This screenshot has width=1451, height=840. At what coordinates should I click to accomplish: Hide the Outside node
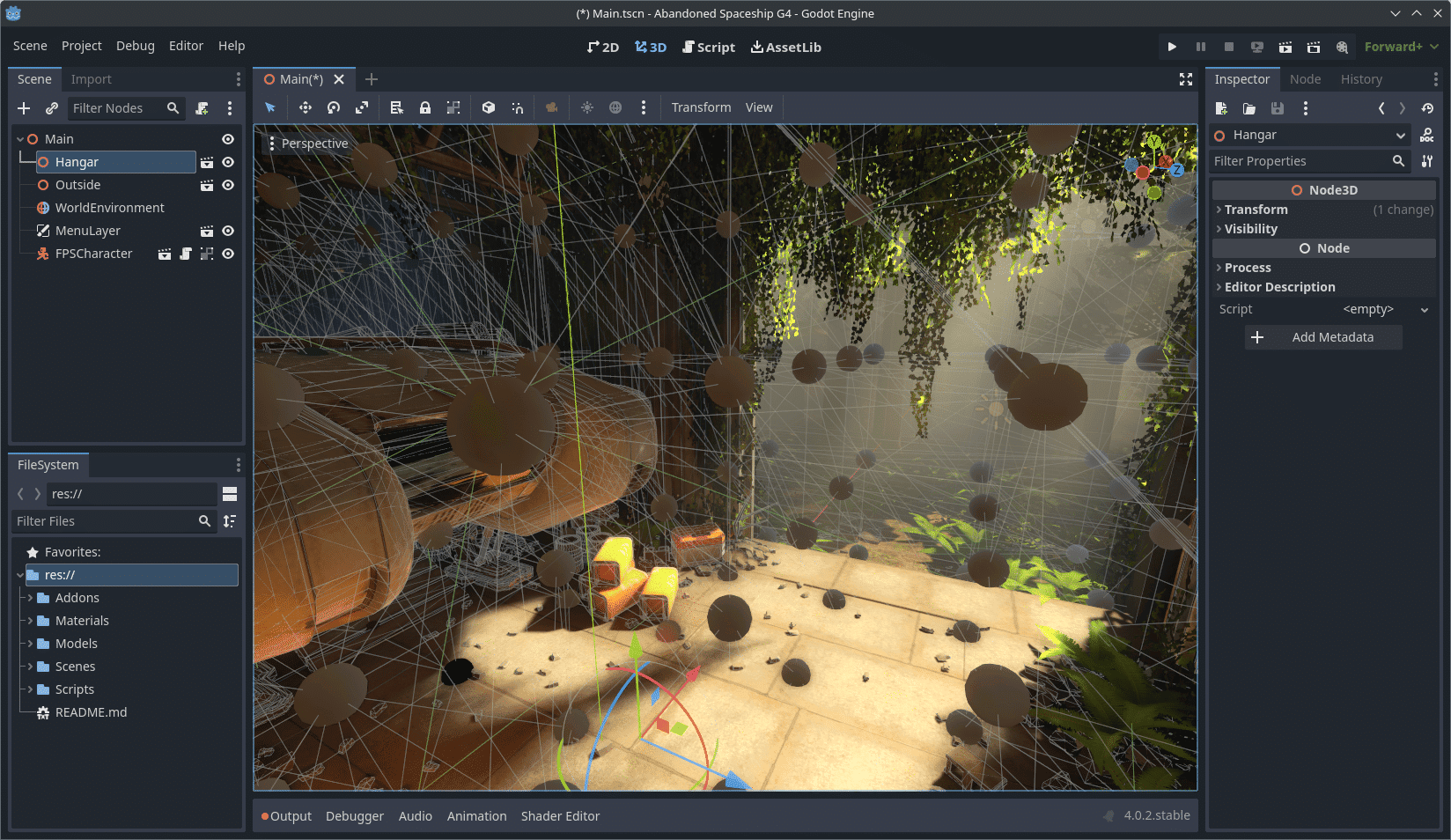[x=227, y=185]
